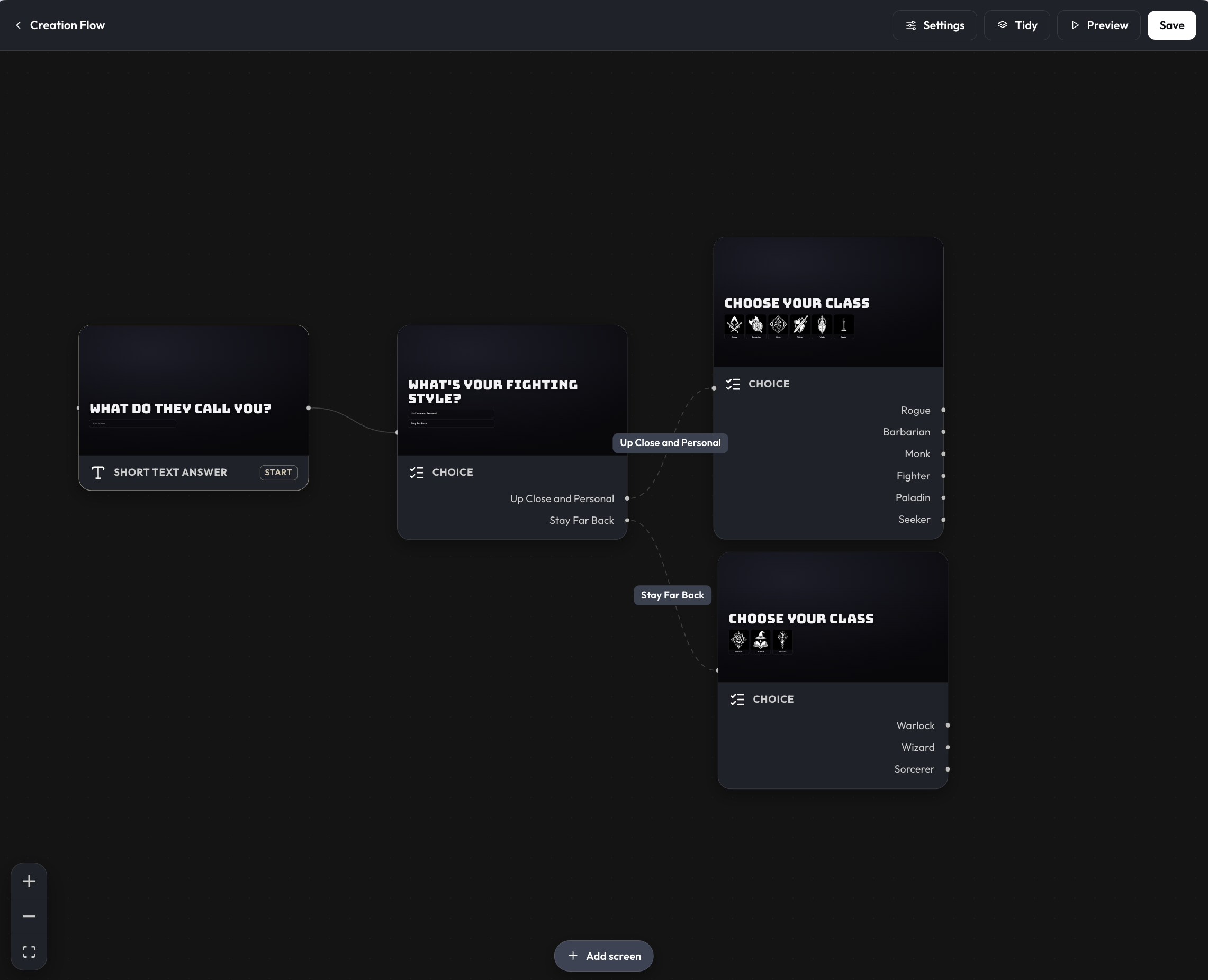
Task: Select the Sorcerer class icon thumbnail
Action: [783, 641]
